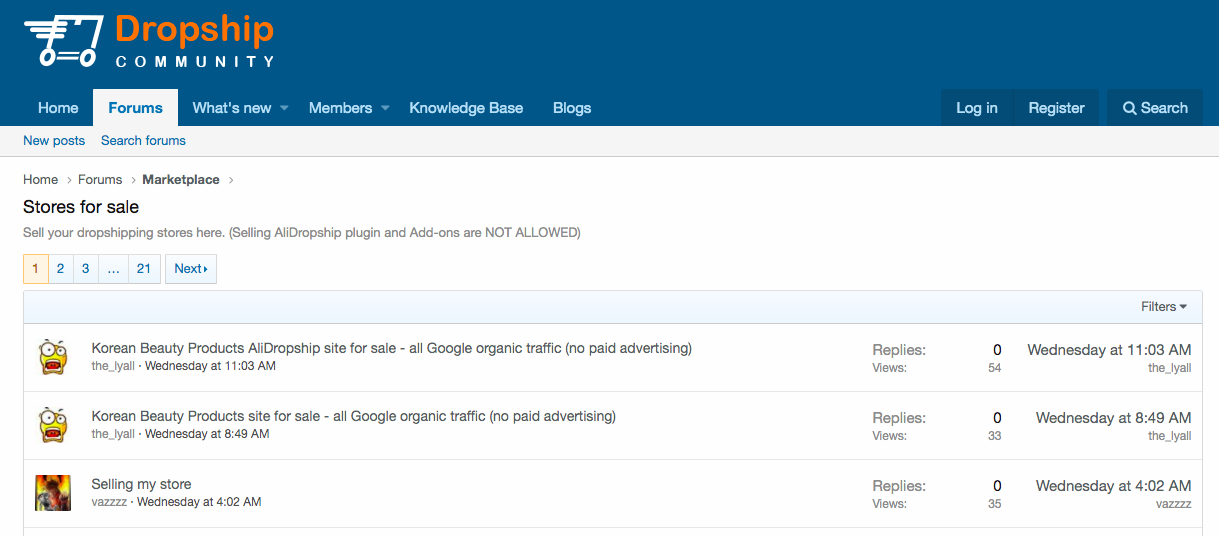Open the Selling my store thread
This screenshot has height=536, width=1219.
coord(141,484)
